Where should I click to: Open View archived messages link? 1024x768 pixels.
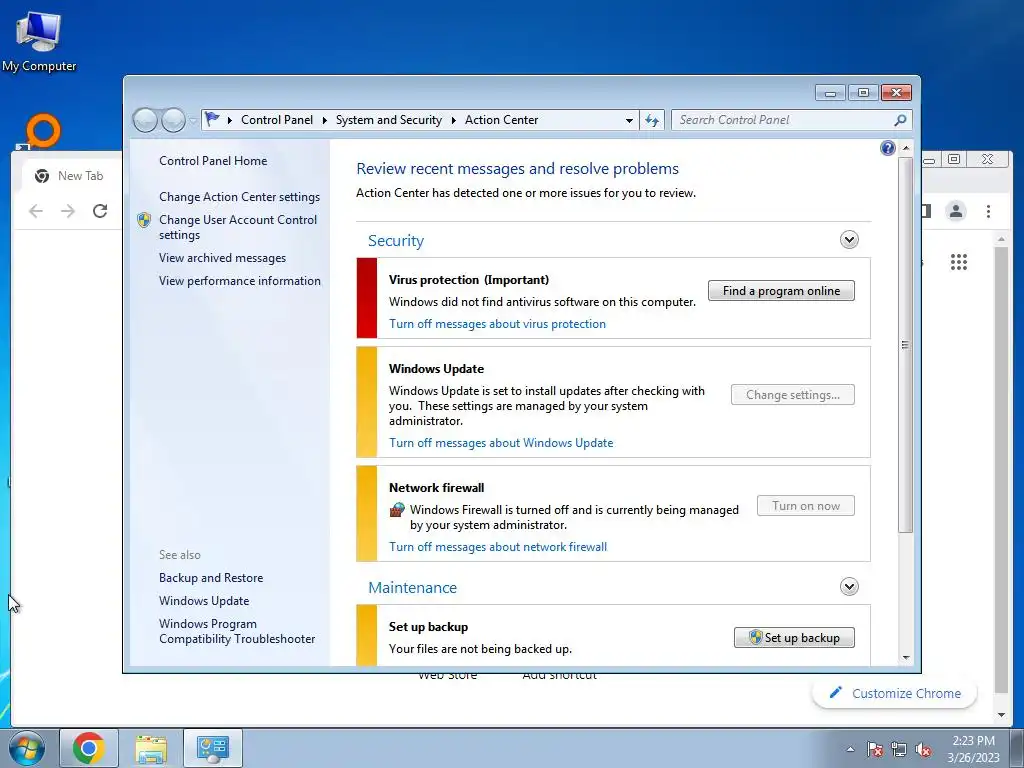click(x=223, y=258)
